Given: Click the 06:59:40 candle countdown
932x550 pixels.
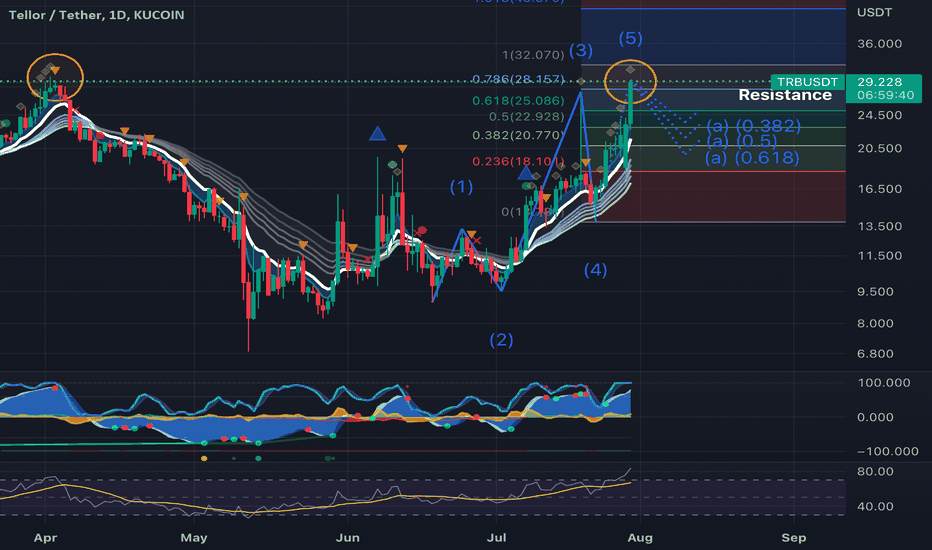Looking at the screenshot, I should 886,95.
